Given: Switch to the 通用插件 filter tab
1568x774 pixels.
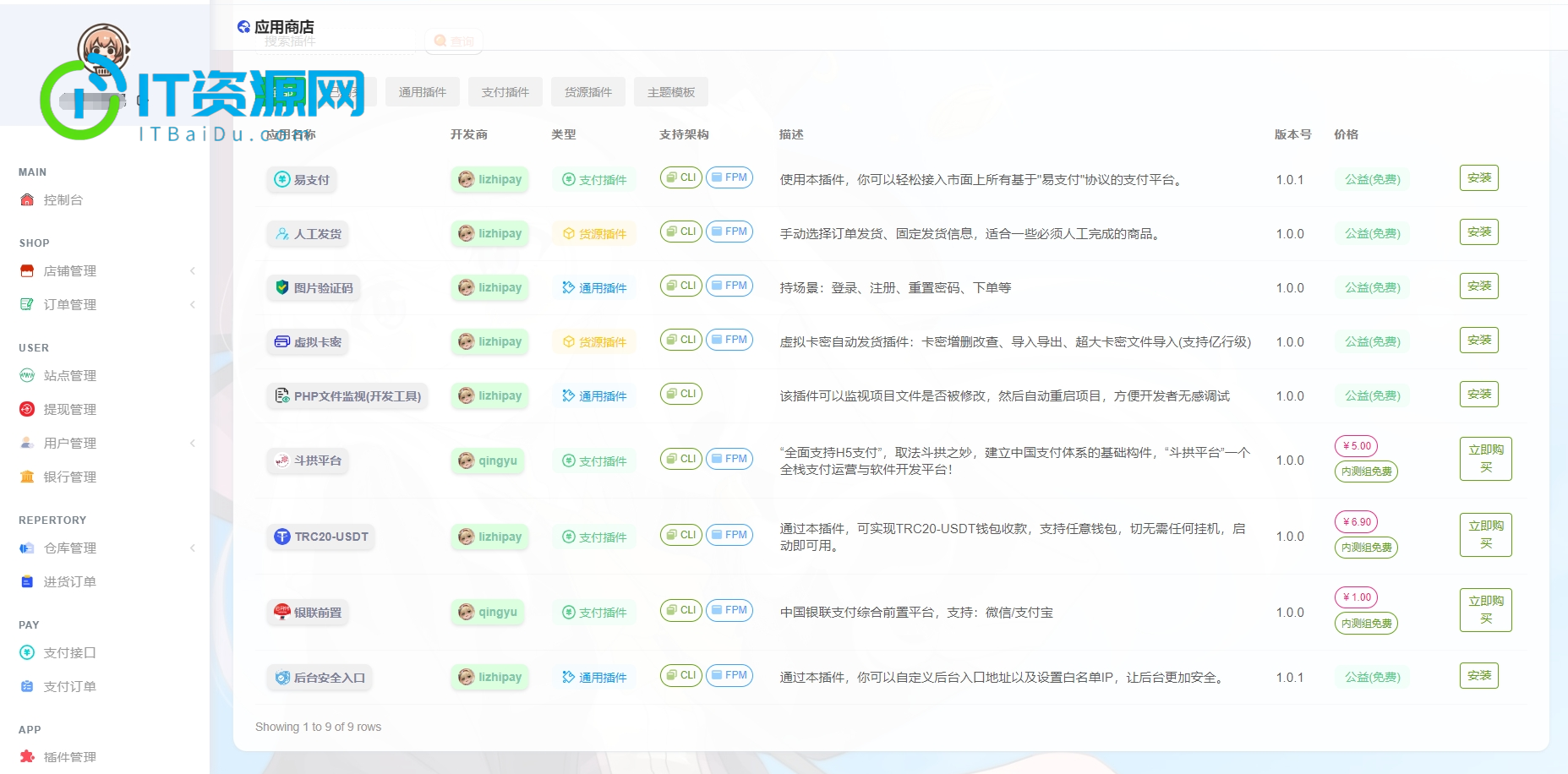Looking at the screenshot, I should pos(423,92).
